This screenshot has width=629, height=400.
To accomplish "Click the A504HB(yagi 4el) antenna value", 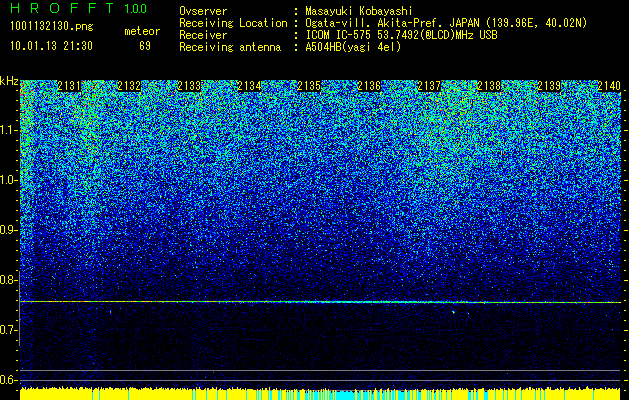I will point(353,47).
